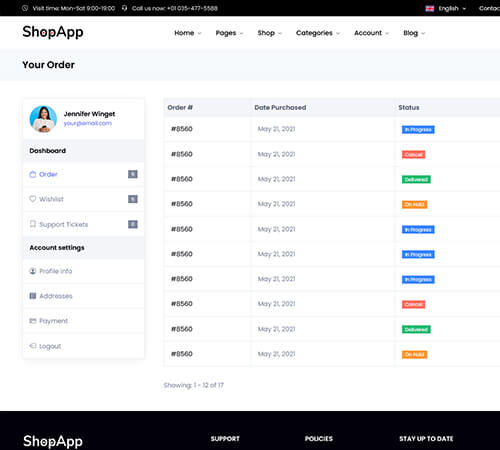Click the Order bag icon in sidebar

(x=33, y=174)
